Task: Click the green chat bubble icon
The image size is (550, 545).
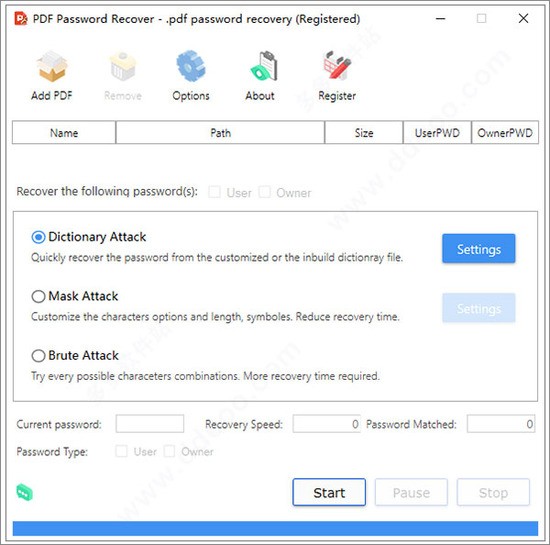Action: pyautogui.click(x=25, y=492)
